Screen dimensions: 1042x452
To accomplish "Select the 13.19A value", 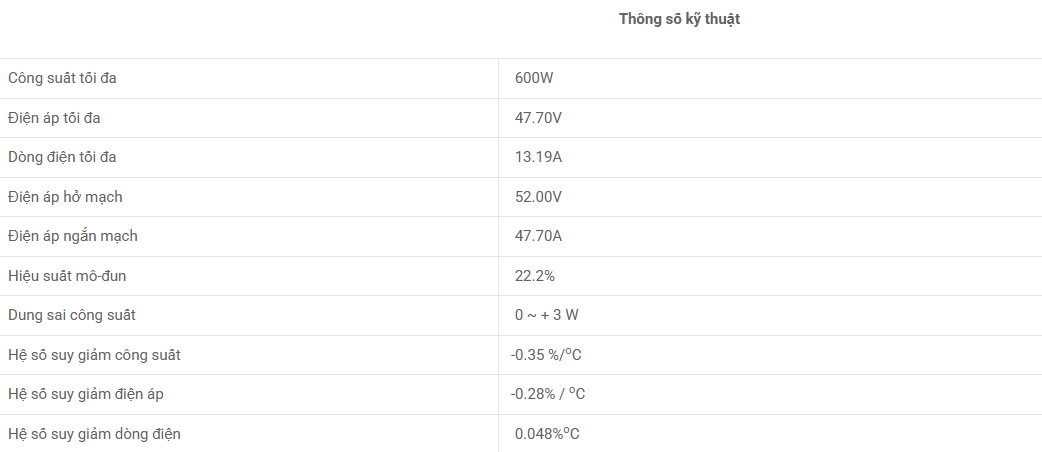I will [x=538, y=157].
